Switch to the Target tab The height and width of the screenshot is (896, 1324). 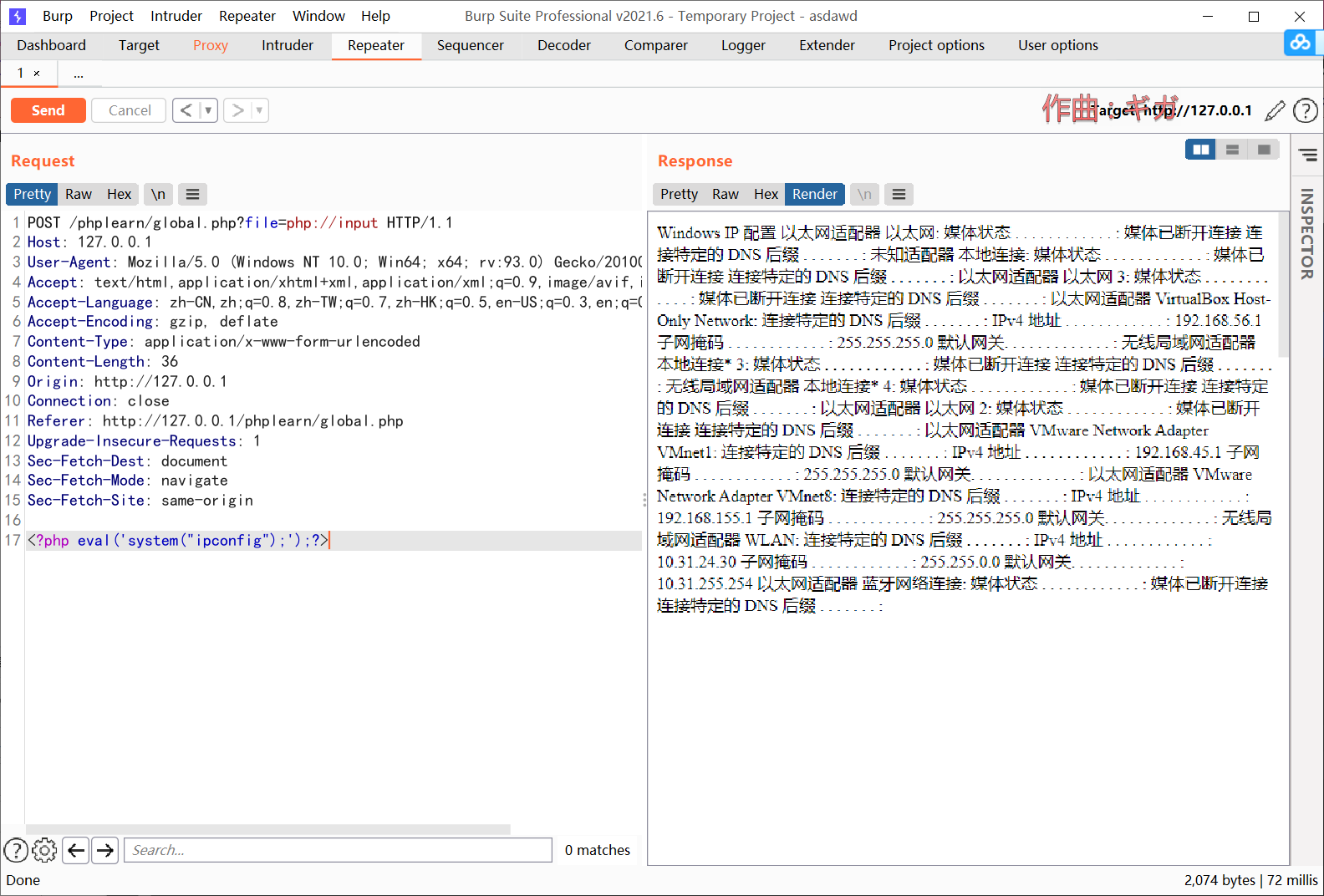pyautogui.click(x=139, y=45)
